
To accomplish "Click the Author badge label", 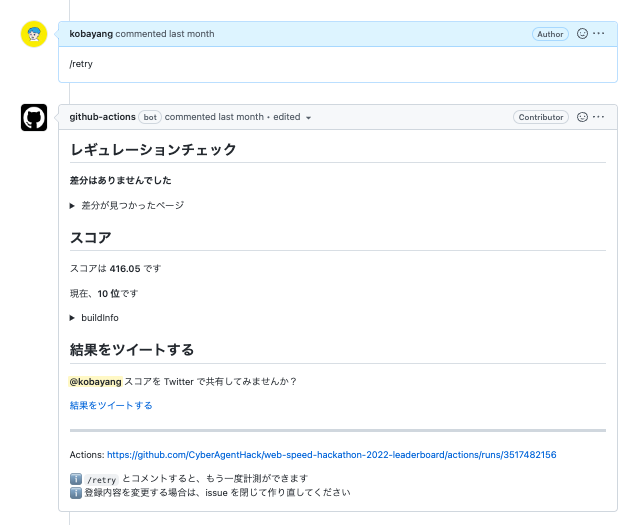I will click(x=550, y=34).
